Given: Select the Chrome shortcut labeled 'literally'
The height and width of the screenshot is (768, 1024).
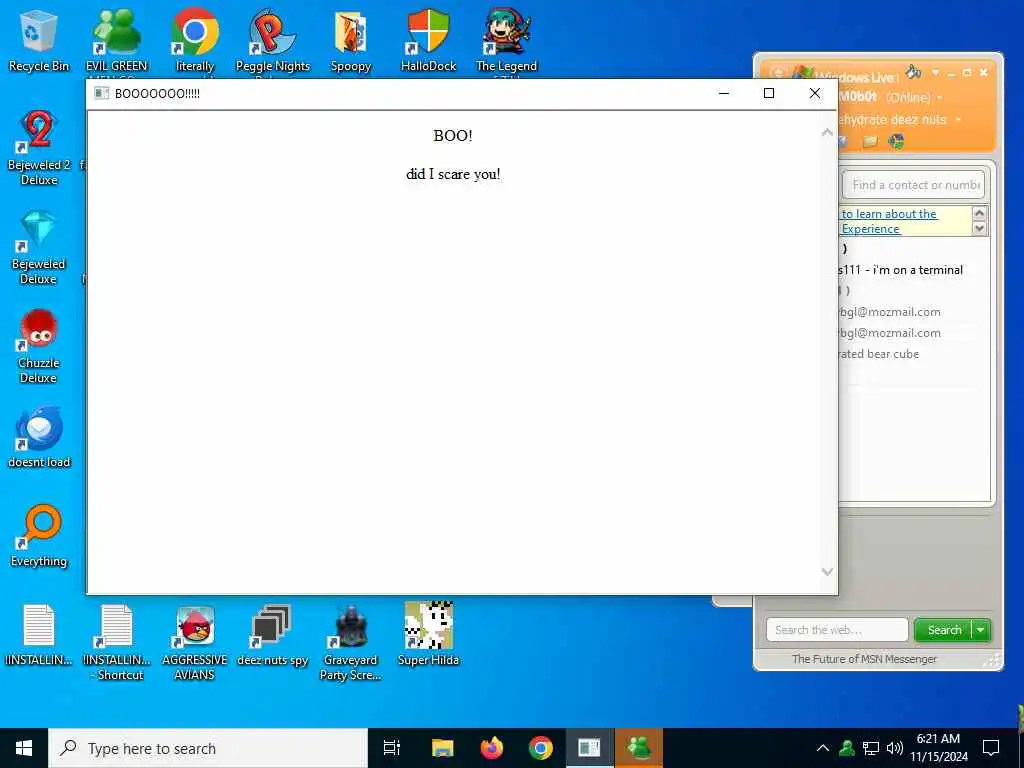Looking at the screenshot, I should (195, 40).
